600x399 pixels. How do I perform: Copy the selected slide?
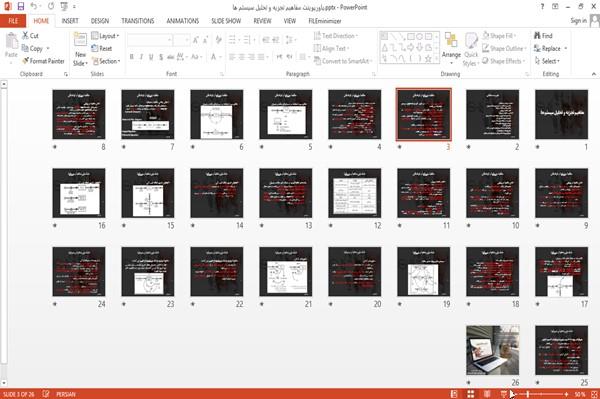[32, 48]
